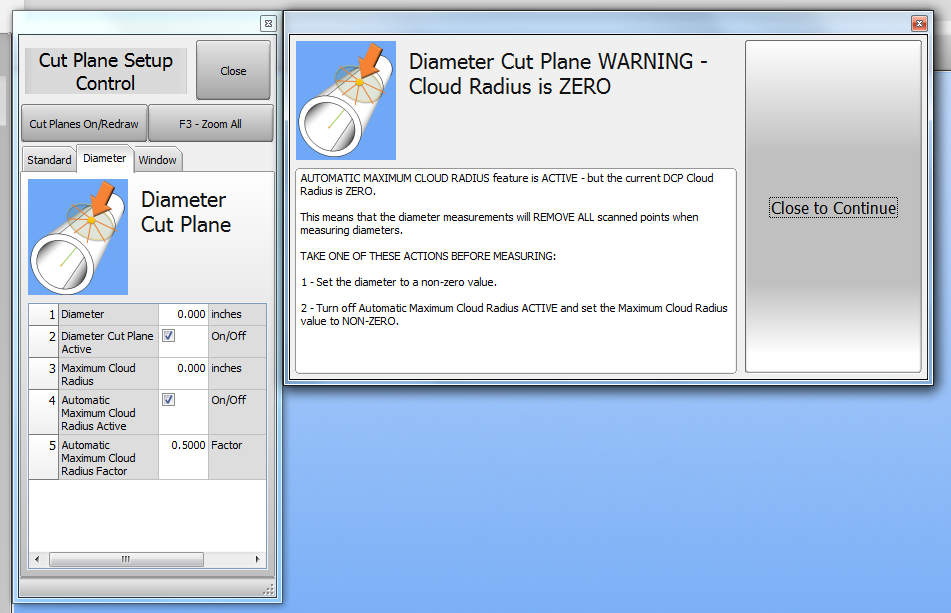Toggle Diameter Cut Plane Active checkbox

tap(168, 336)
